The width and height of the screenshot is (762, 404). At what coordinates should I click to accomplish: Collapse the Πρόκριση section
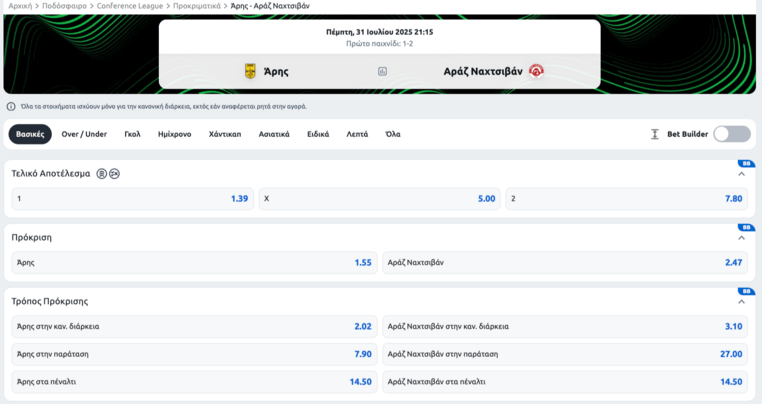click(742, 238)
